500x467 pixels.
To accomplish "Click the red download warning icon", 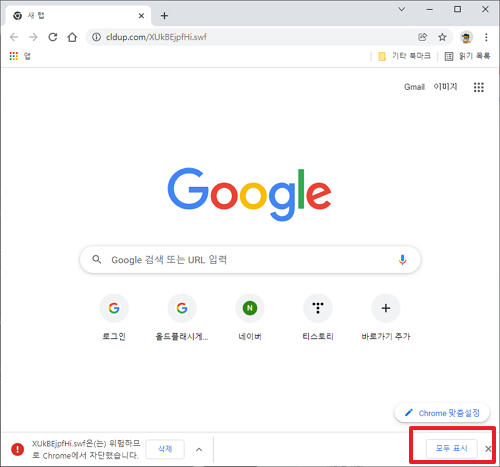I will [17, 449].
